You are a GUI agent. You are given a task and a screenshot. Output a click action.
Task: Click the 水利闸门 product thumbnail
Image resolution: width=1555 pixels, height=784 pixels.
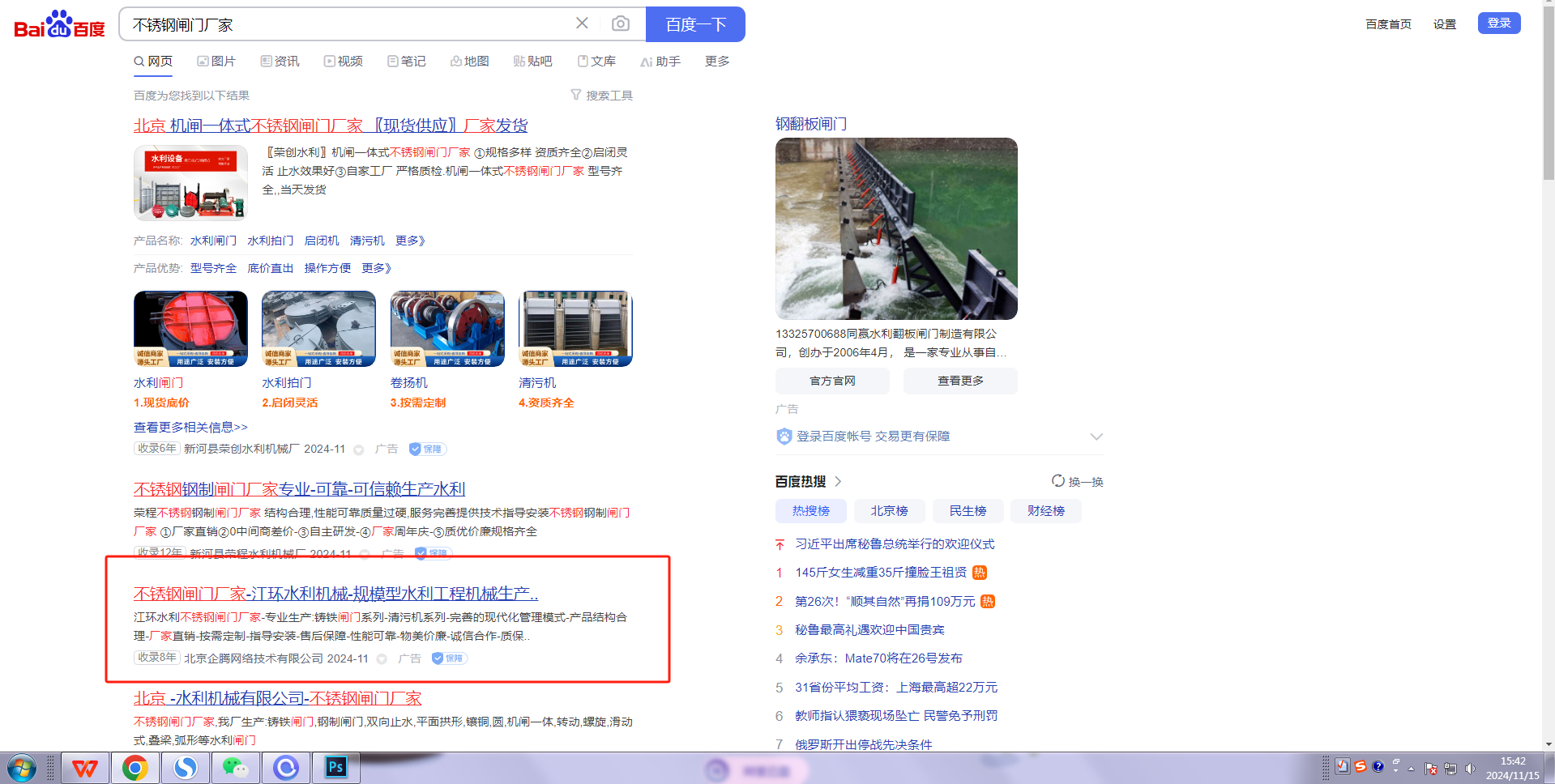[190, 329]
